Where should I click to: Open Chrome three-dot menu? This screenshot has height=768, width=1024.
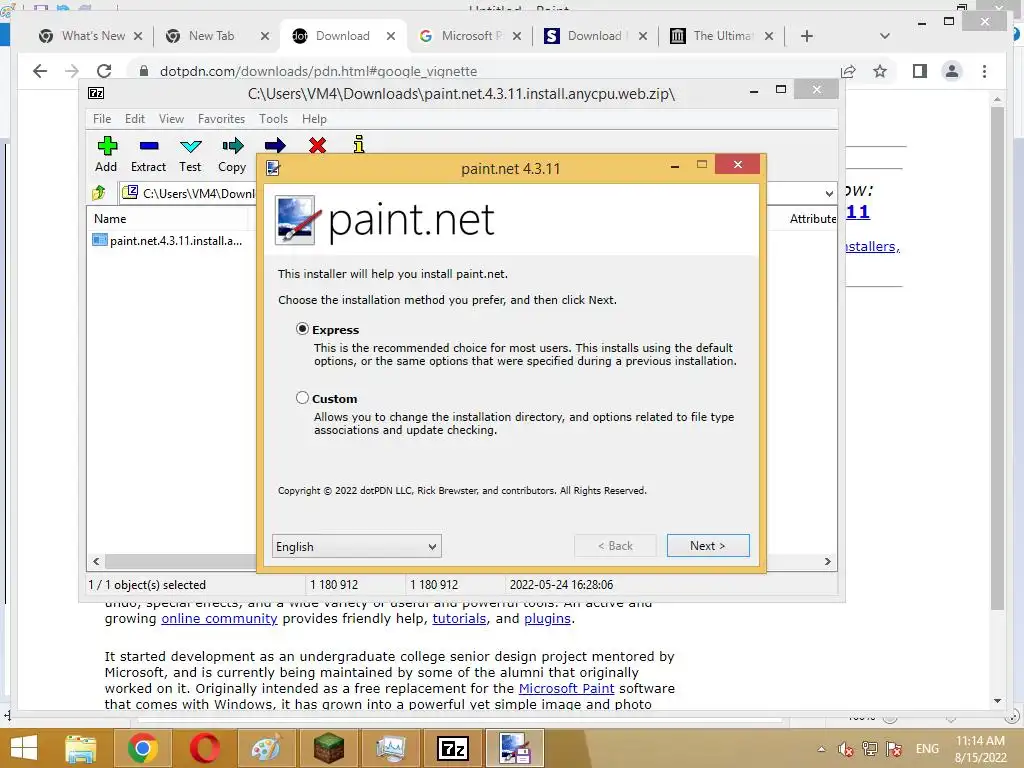coord(984,71)
